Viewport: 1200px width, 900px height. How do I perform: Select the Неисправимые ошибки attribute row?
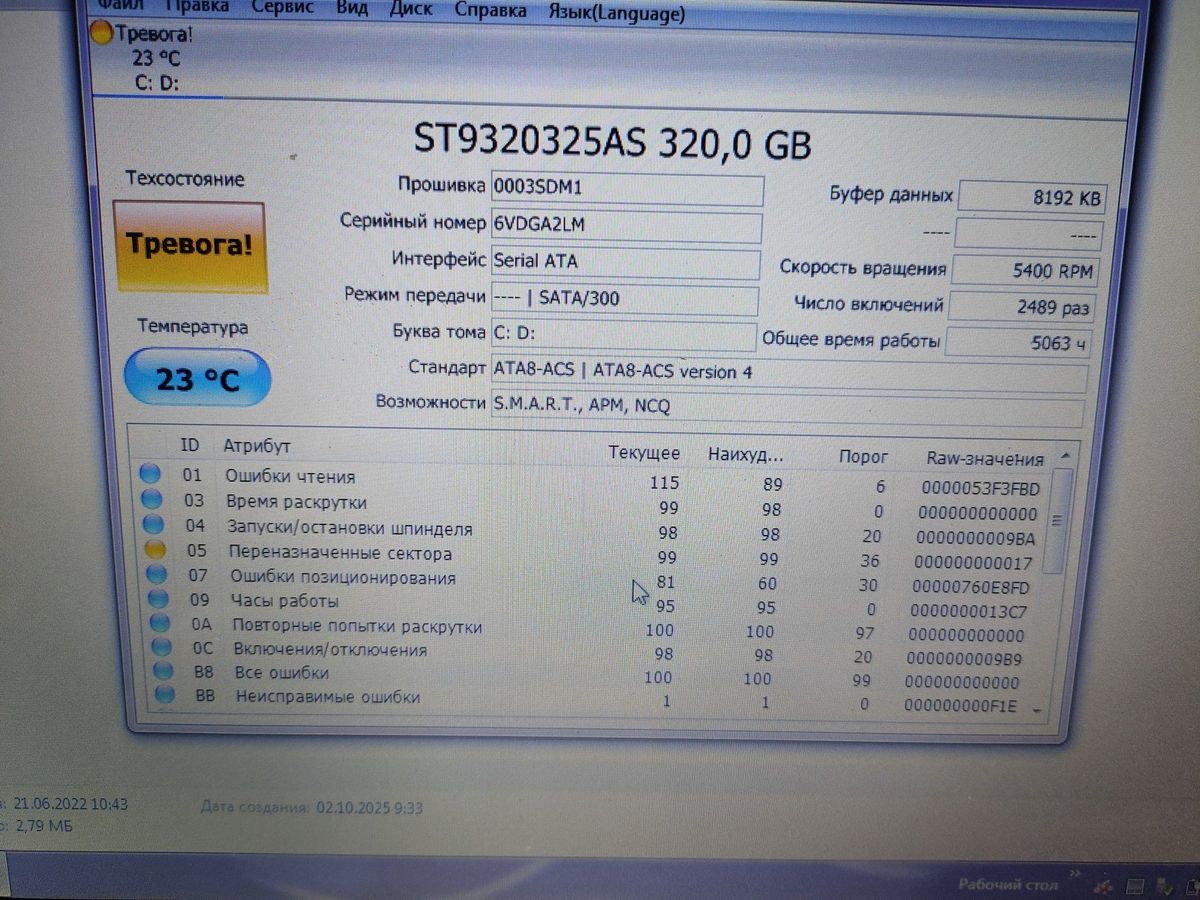click(328, 697)
